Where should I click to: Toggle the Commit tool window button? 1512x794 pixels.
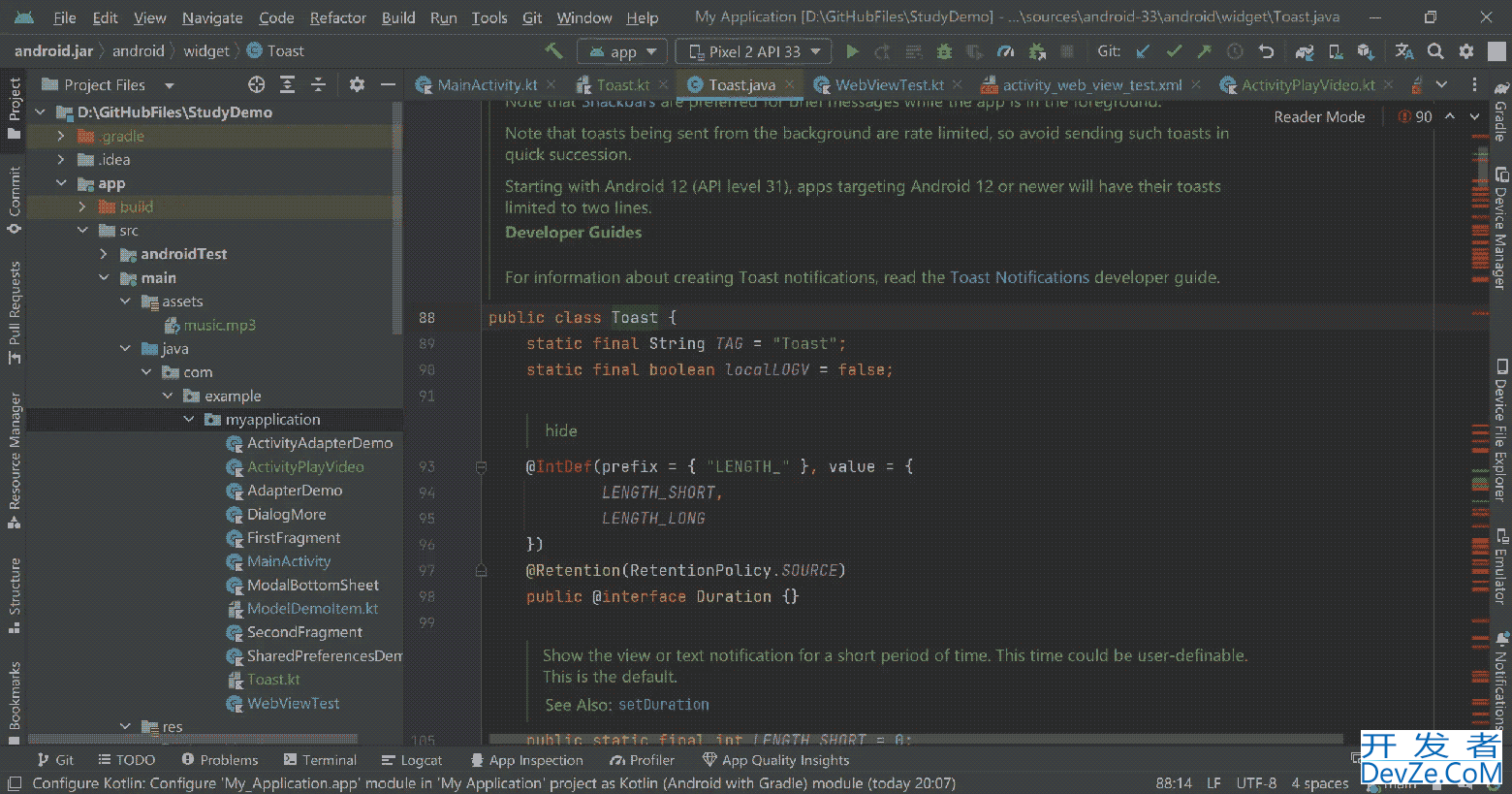coord(14,201)
